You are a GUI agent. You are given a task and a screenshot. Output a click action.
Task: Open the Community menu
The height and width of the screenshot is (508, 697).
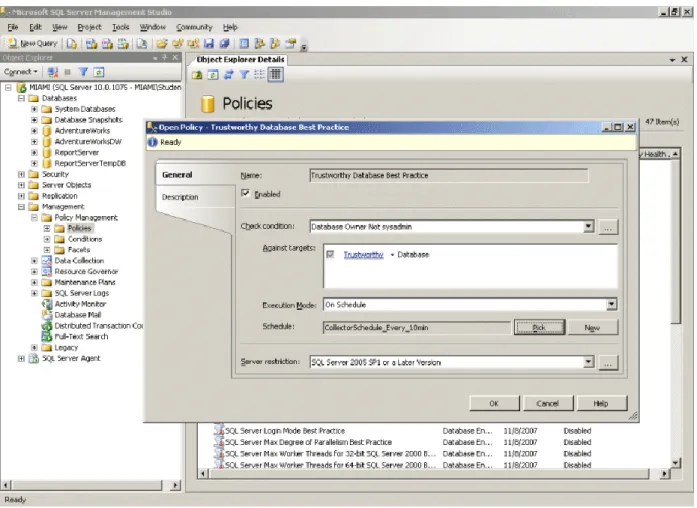pyautogui.click(x=194, y=27)
